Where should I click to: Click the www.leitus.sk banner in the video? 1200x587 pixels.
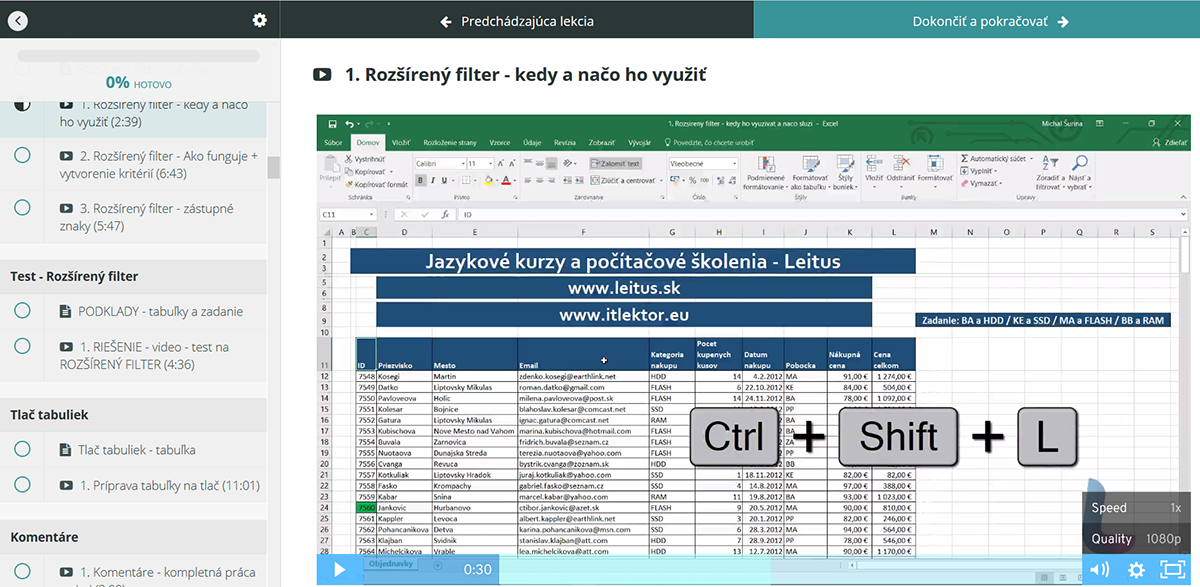point(624,287)
